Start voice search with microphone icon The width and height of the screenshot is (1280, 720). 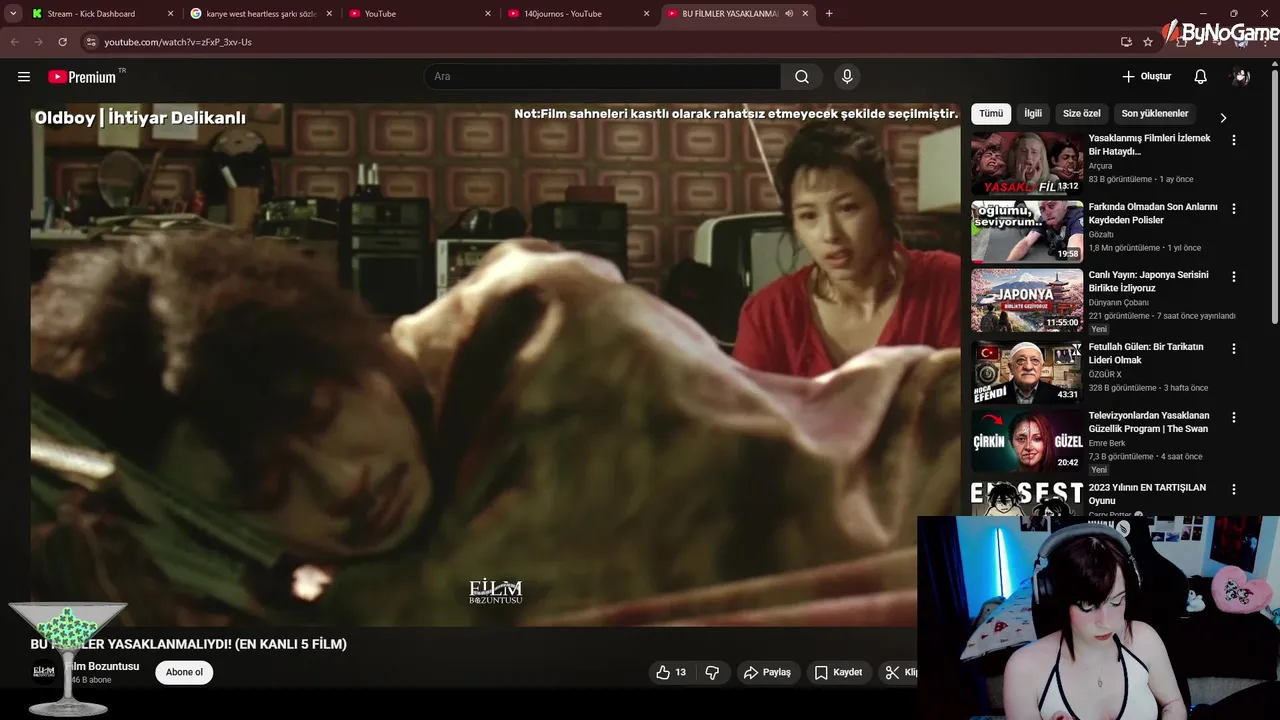click(847, 77)
